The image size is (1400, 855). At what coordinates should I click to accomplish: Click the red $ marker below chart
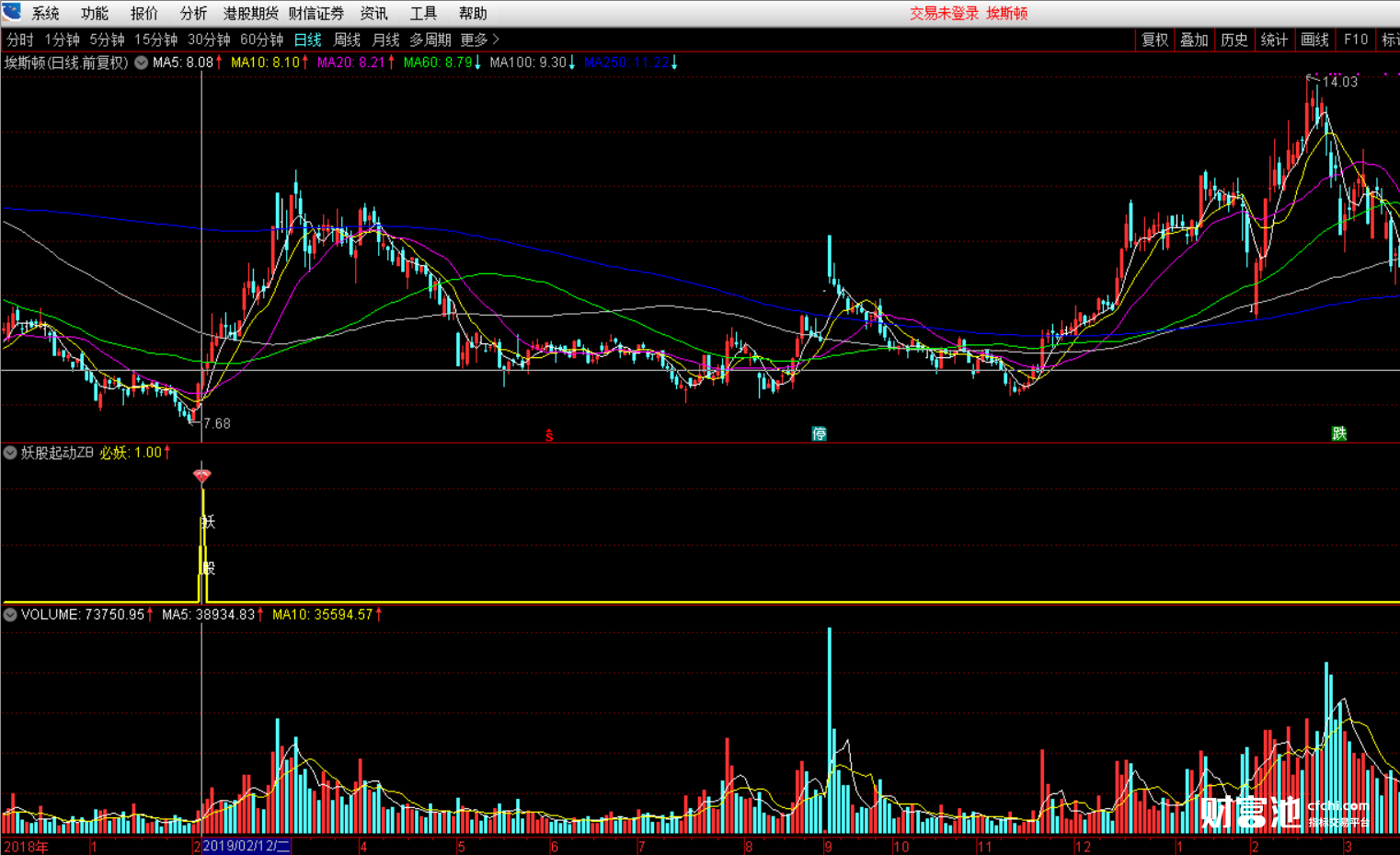pyautogui.click(x=549, y=435)
